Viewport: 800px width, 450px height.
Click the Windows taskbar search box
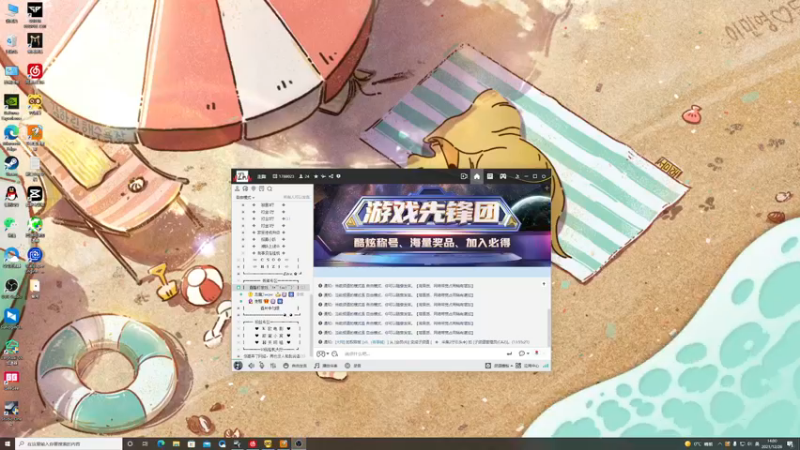pos(69,444)
